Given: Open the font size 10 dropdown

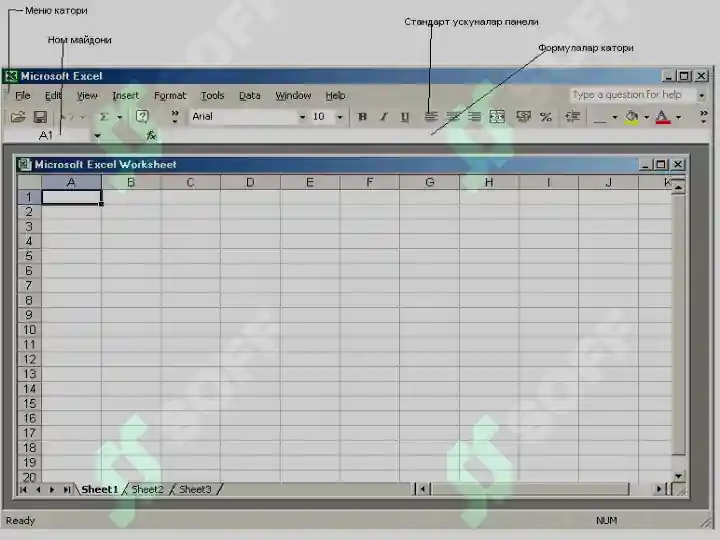Looking at the screenshot, I should 340,117.
